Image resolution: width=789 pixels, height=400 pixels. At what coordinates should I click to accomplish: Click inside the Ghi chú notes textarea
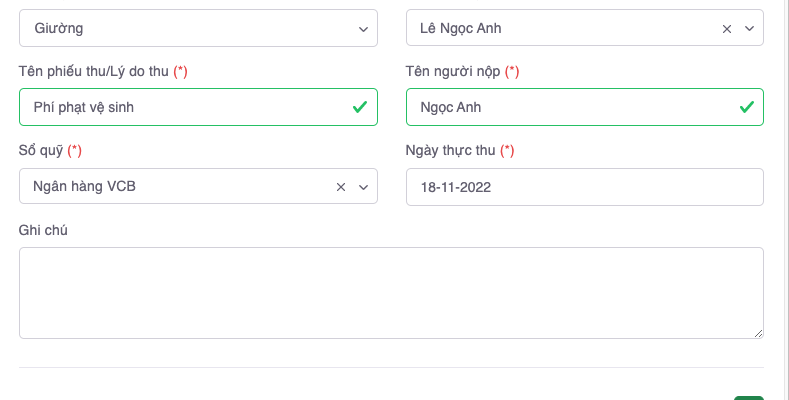[391, 293]
